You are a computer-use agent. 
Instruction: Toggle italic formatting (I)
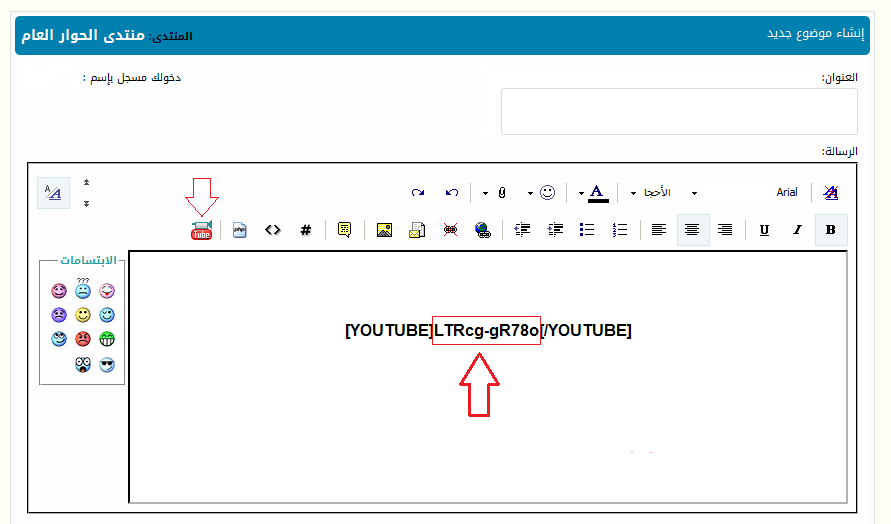coord(797,230)
